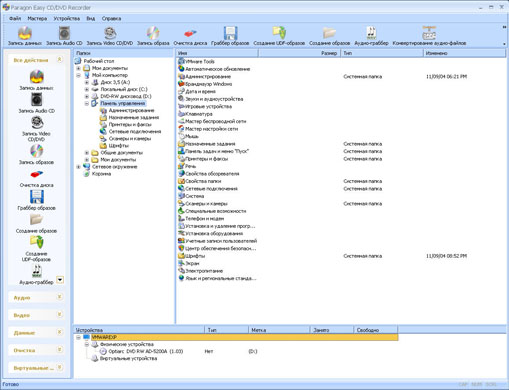The width and height of the screenshot is (509, 390).
Task: Open the Файл menu
Action: pos(15,18)
